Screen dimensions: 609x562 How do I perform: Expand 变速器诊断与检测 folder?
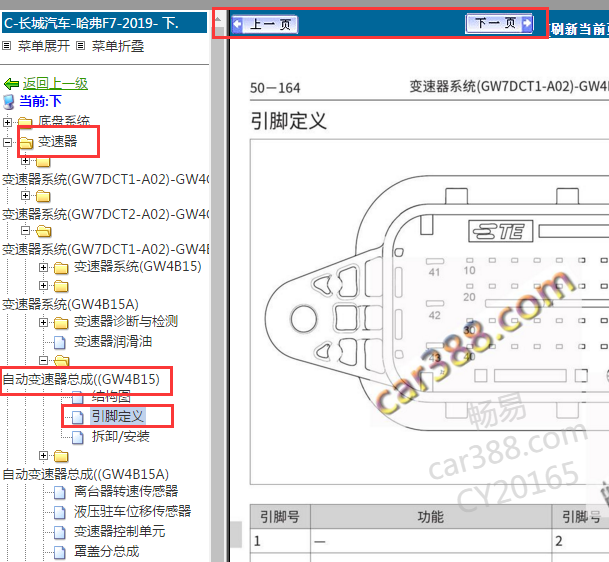click(43, 322)
